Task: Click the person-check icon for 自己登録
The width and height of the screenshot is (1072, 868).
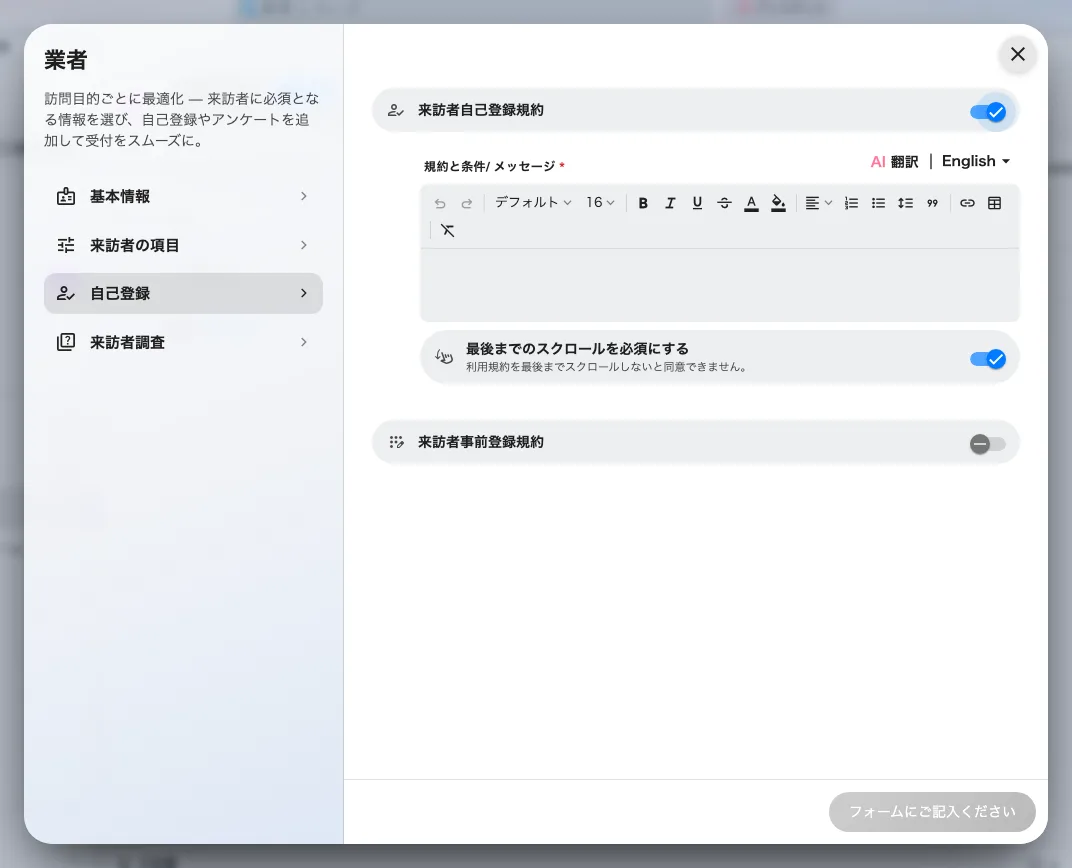Action: click(x=66, y=294)
